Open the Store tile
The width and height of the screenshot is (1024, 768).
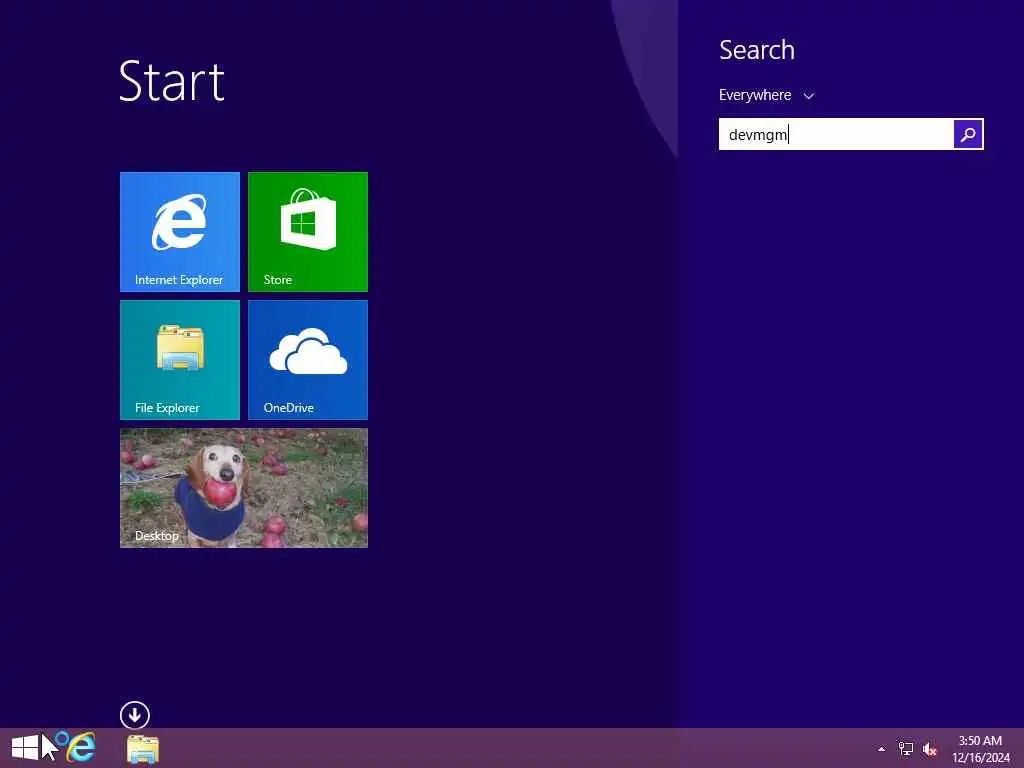[x=308, y=232]
